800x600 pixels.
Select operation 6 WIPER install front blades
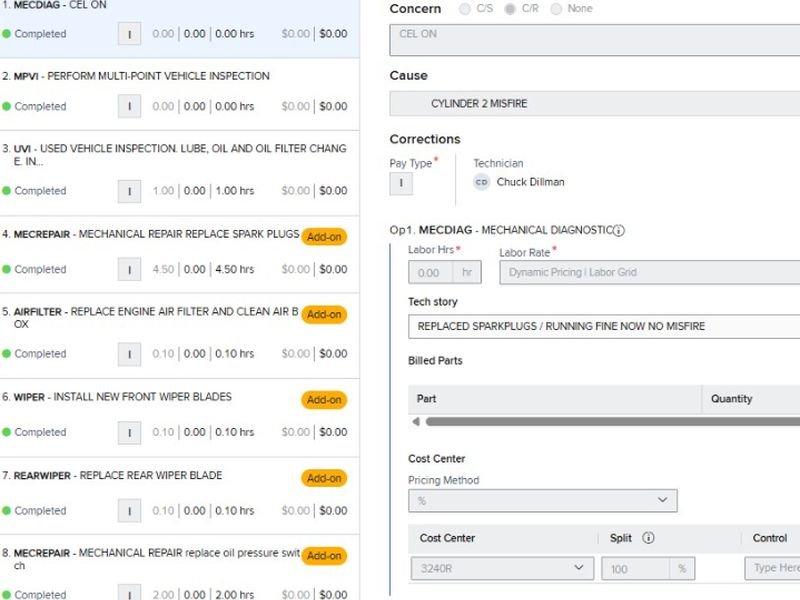coord(180,417)
